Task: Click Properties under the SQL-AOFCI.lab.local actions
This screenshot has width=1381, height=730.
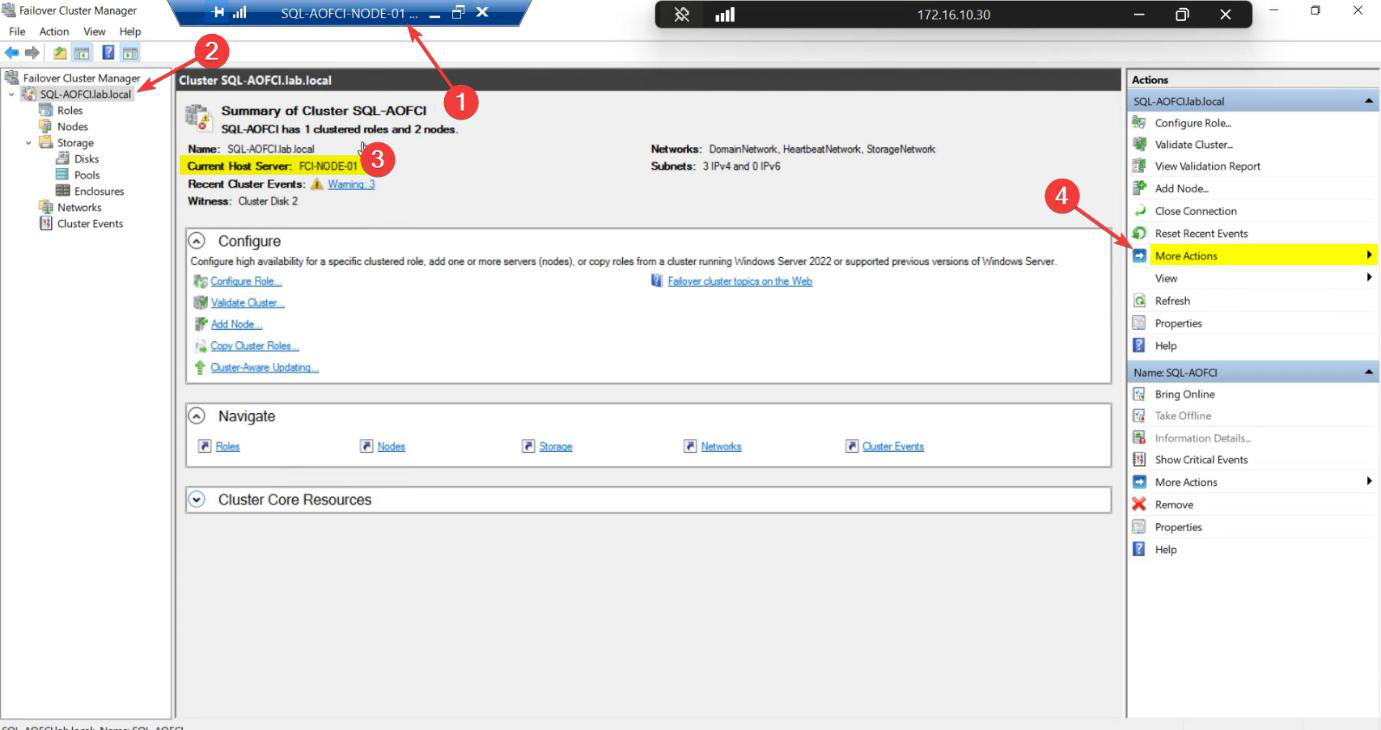Action: coord(1178,323)
